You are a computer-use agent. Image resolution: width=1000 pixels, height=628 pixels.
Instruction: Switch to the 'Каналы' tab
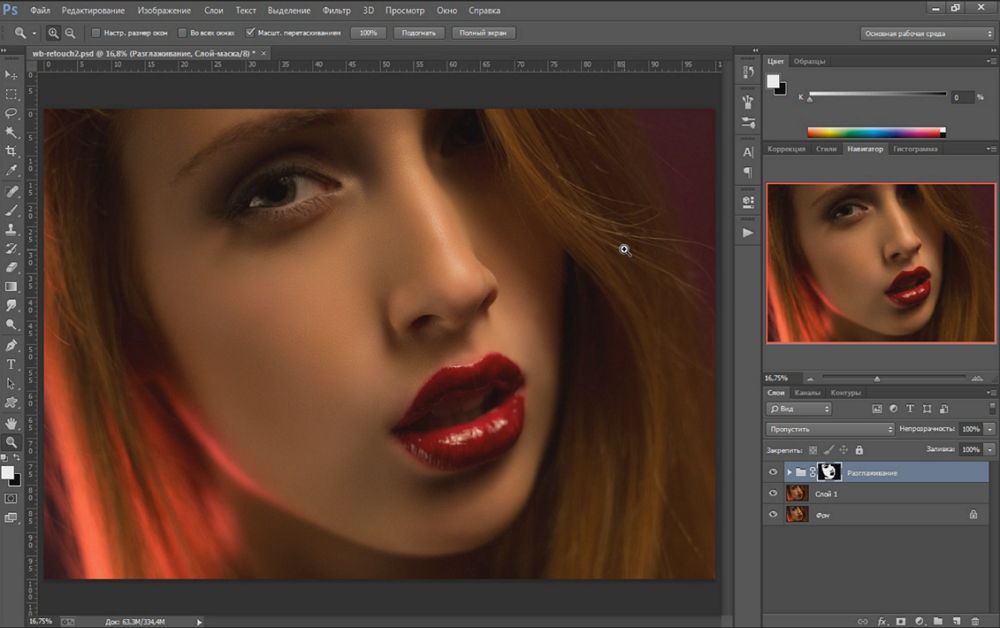click(x=808, y=392)
